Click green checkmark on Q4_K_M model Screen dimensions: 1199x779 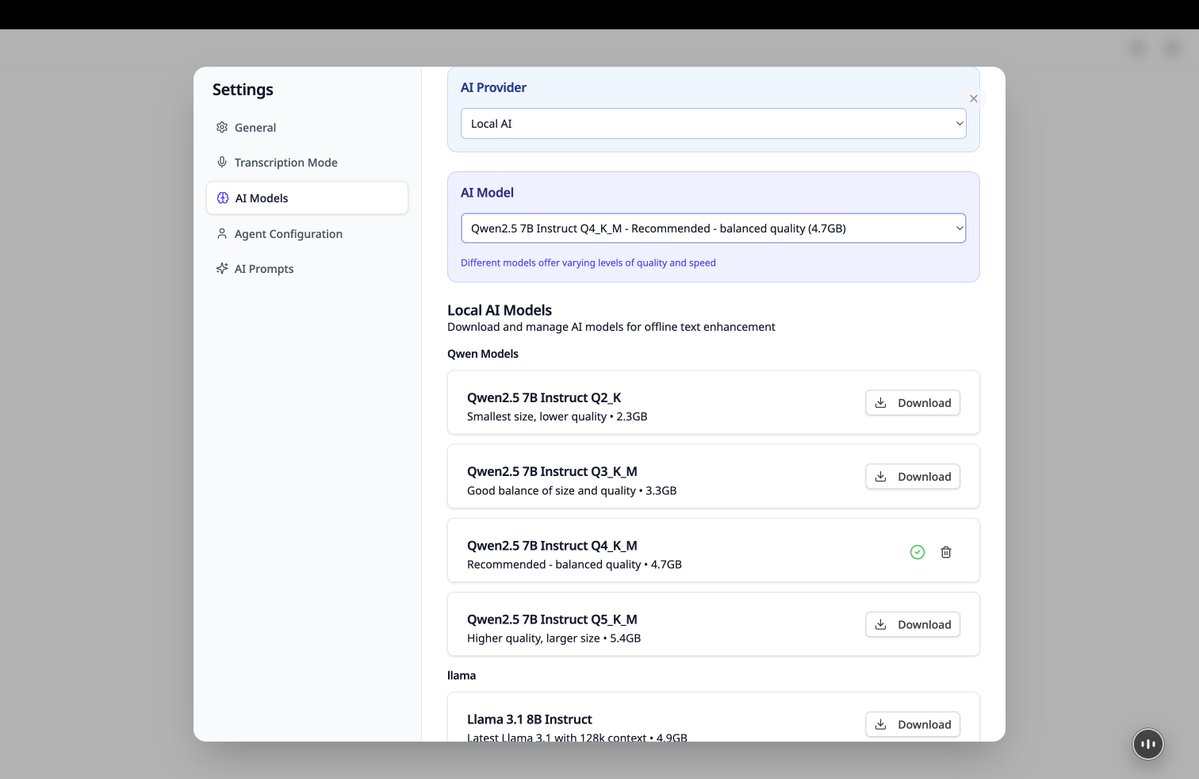tap(918, 552)
